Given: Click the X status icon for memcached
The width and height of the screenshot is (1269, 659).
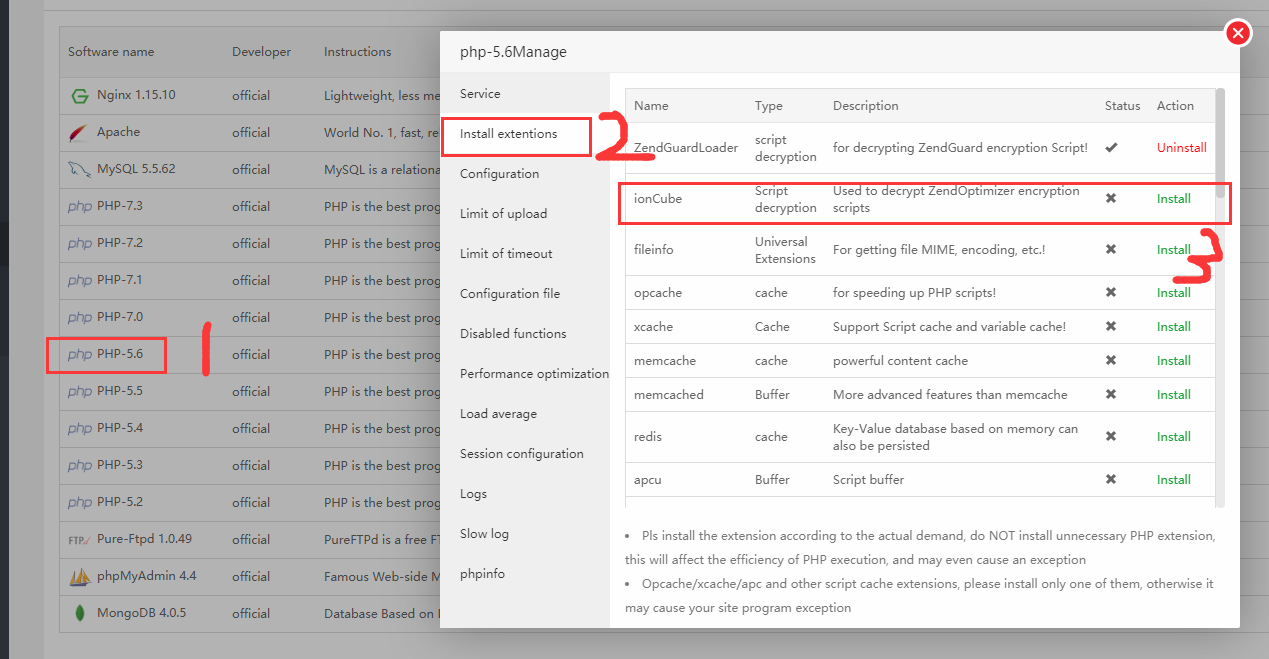Looking at the screenshot, I should point(1111,395).
